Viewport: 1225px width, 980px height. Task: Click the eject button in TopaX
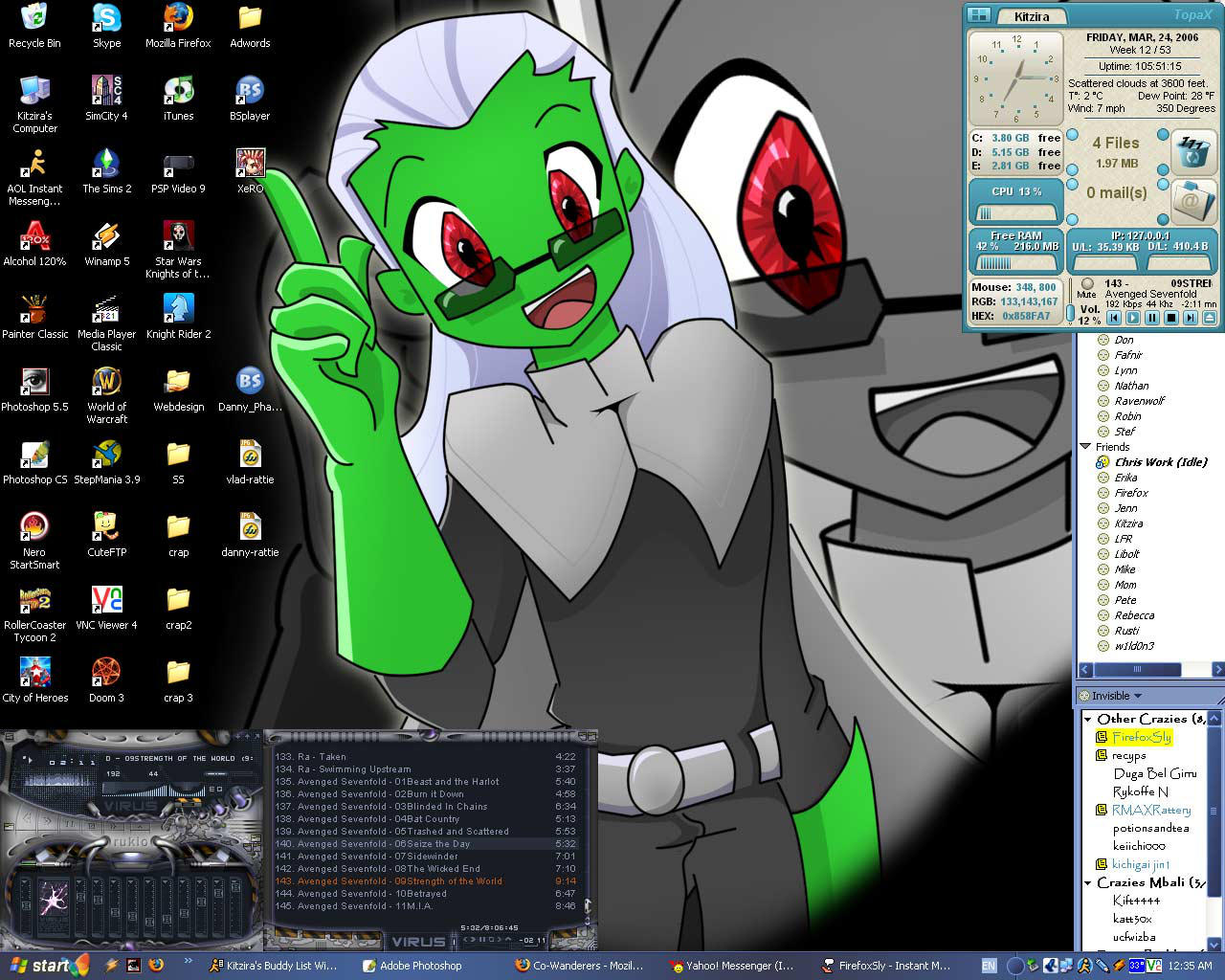point(1209,318)
